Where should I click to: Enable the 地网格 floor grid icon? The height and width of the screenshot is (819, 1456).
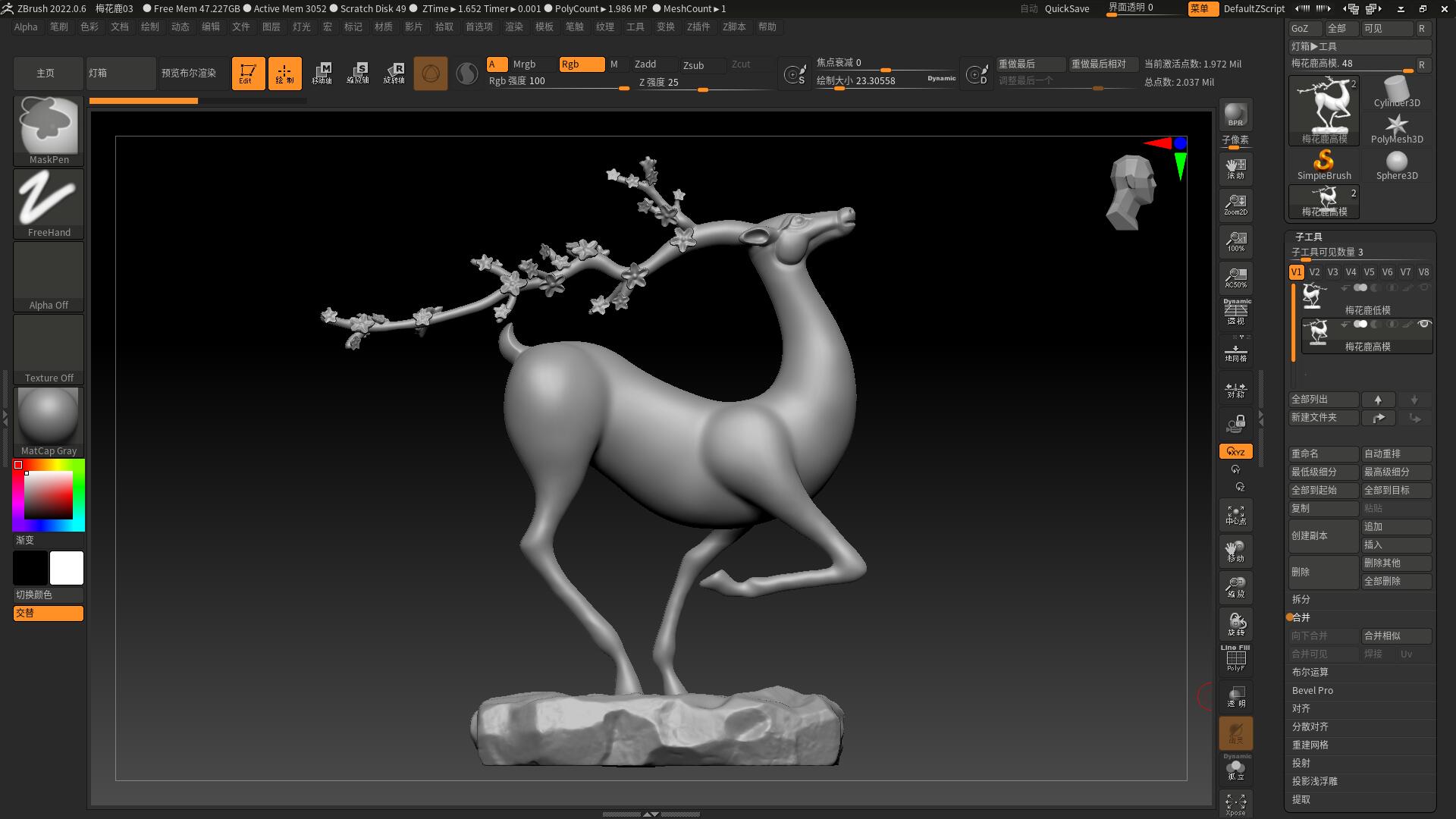(x=1235, y=350)
